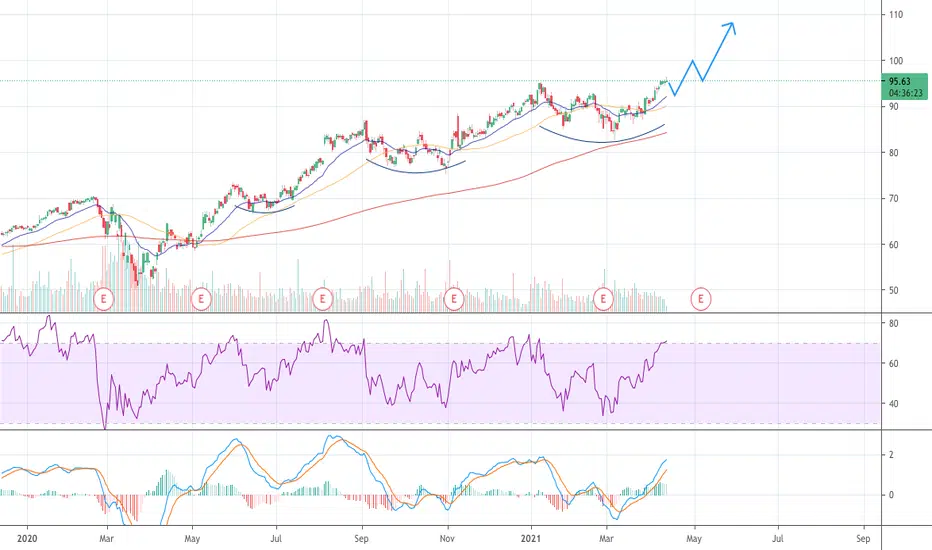Open the earnings marker near November 2020
The width and height of the screenshot is (932, 550).
click(x=454, y=298)
